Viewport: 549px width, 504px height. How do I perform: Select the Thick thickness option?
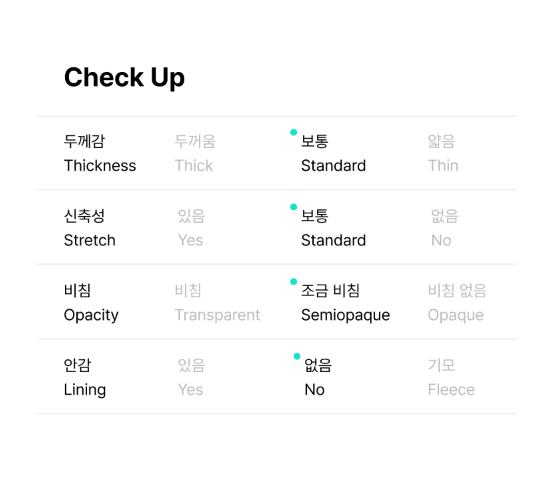click(x=195, y=153)
